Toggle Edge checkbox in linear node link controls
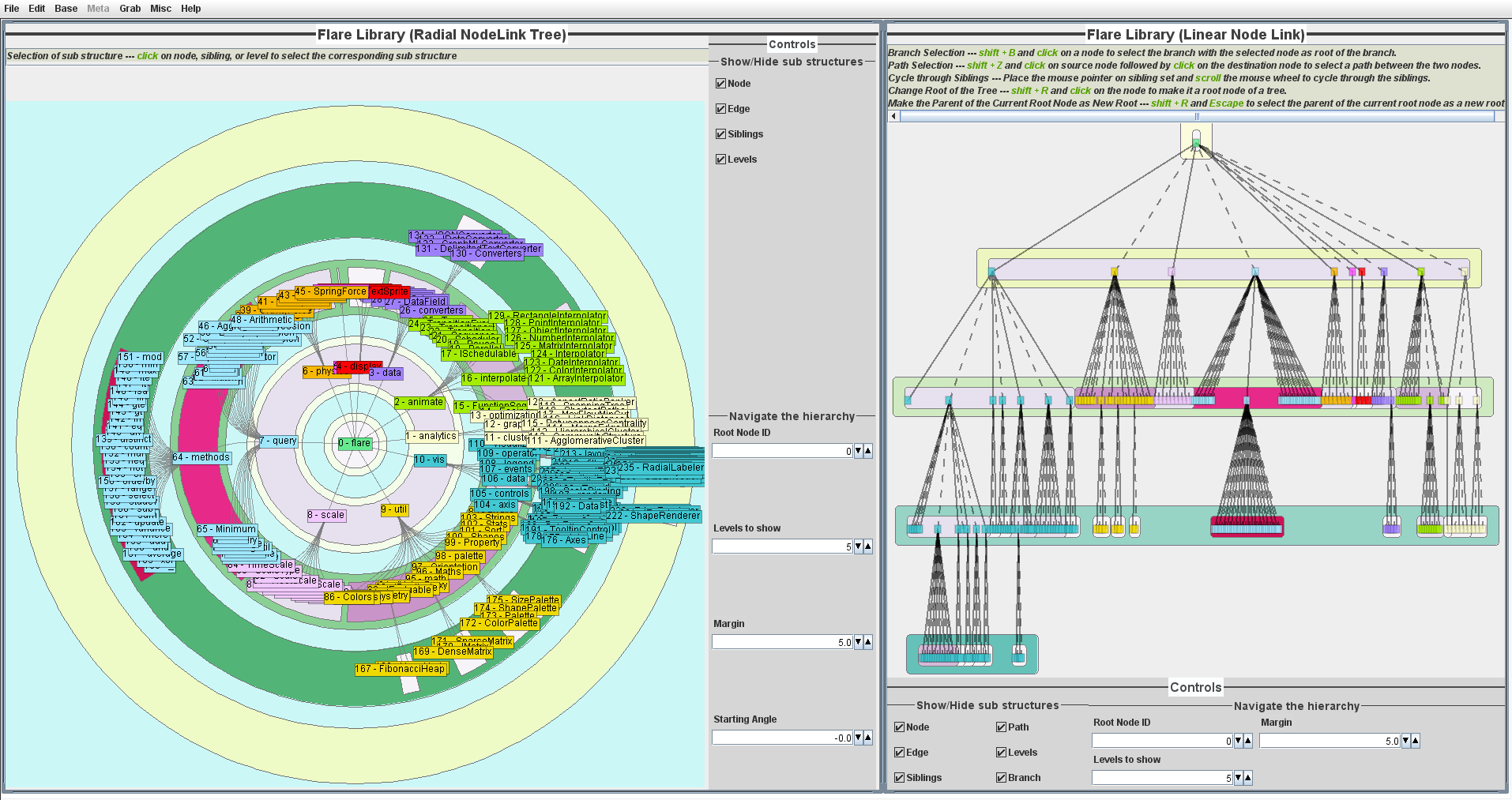 pyautogui.click(x=899, y=753)
